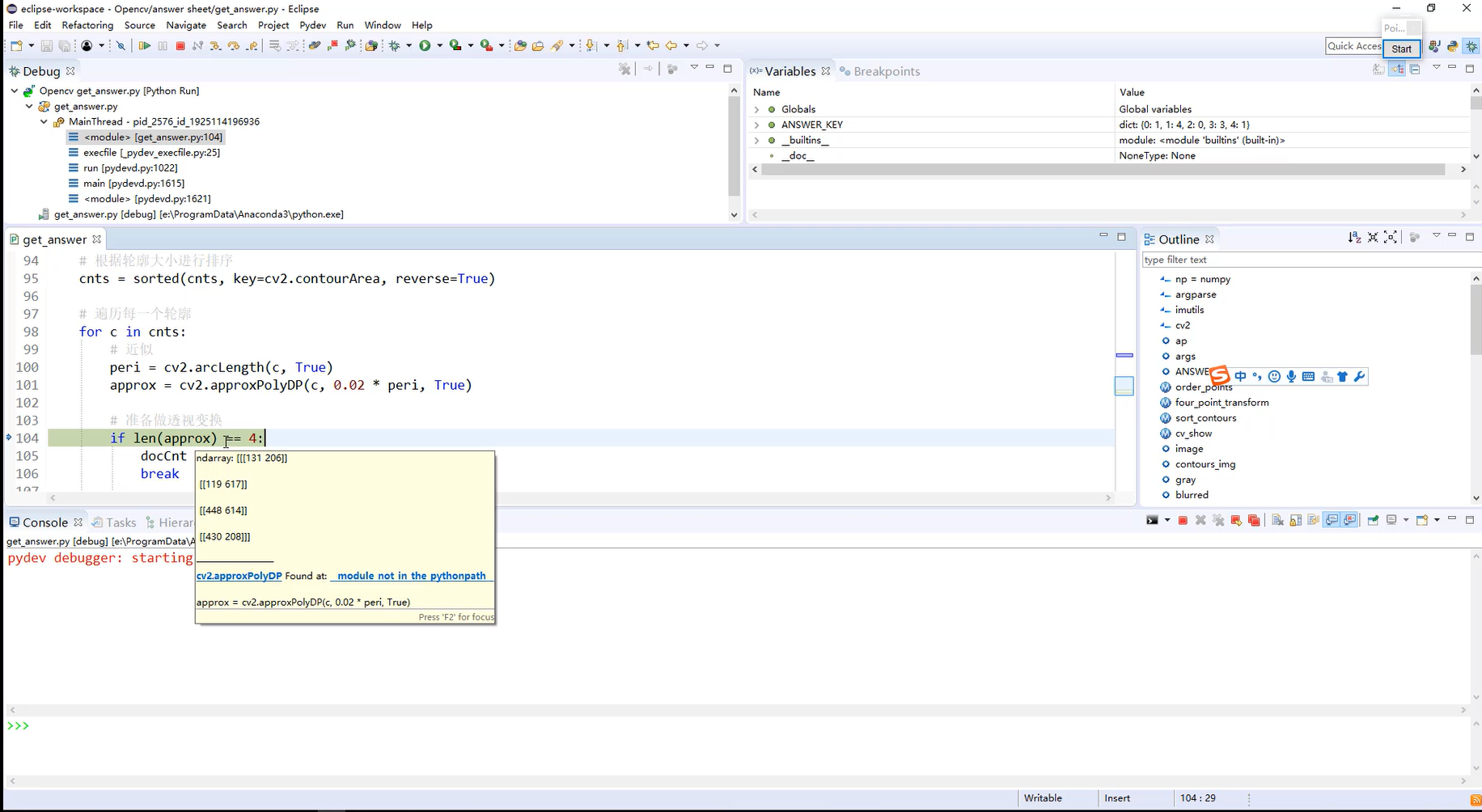
Task: Toggle Word Wrap in the Console
Action: (1313, 520)
